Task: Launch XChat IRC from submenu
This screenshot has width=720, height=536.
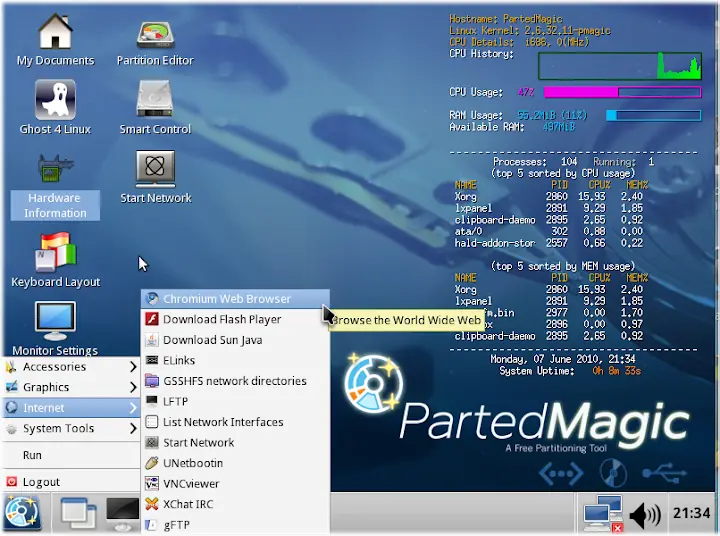Action: tap(235, 504)
